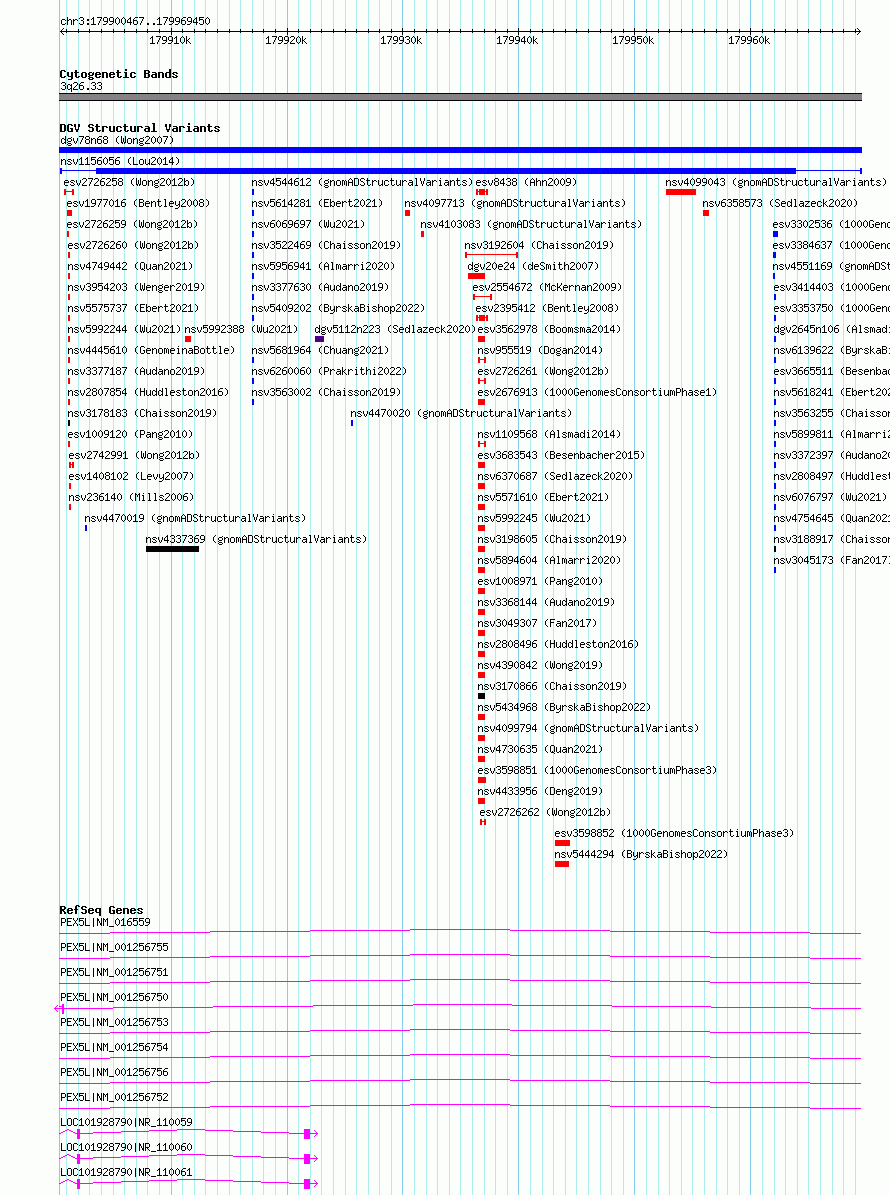Click the 179930k ruler position
Image resolution: width=890 pixels, height=1195 pixels.
tap(401, 40)
